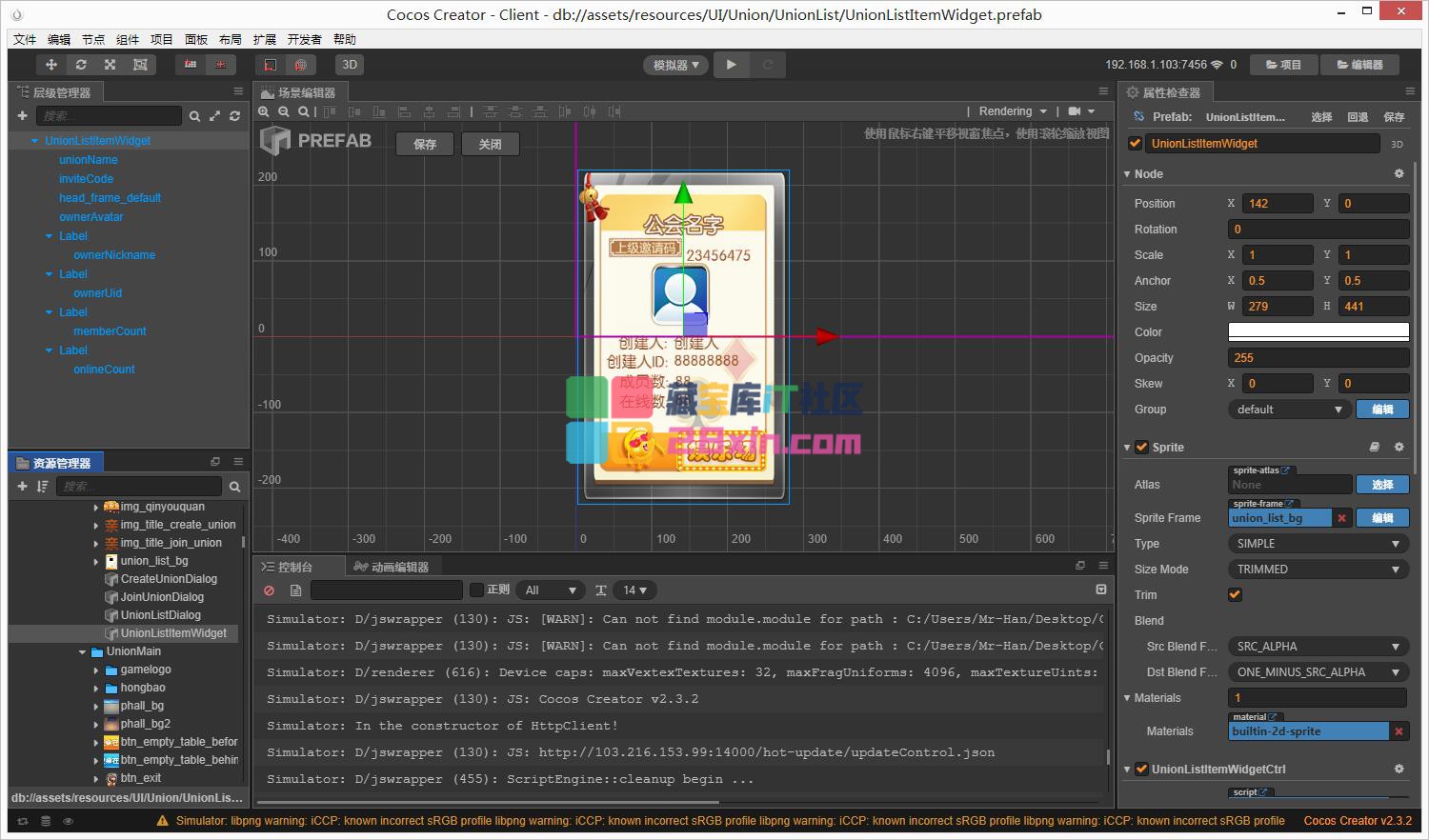
Task: Click the 保存 button in scene editor
Action: [x=425, y=144]
